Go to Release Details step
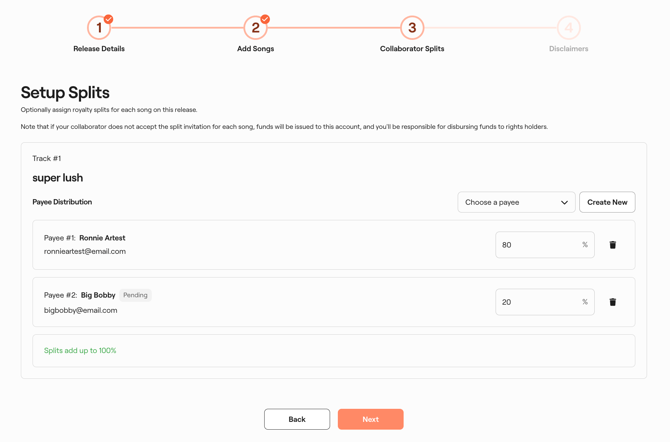Viewport: 670px width, 442px height. point(99,49)
